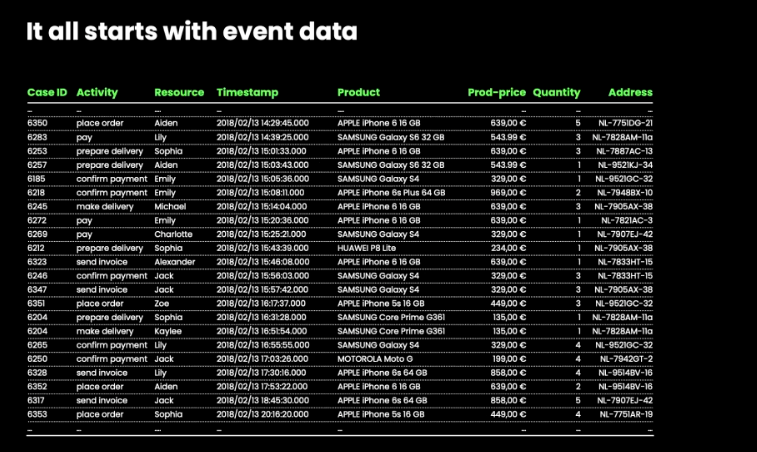757x452 pixels.
Task: Click the slide title 'It all starts with event data'
Action: (191, 31)
